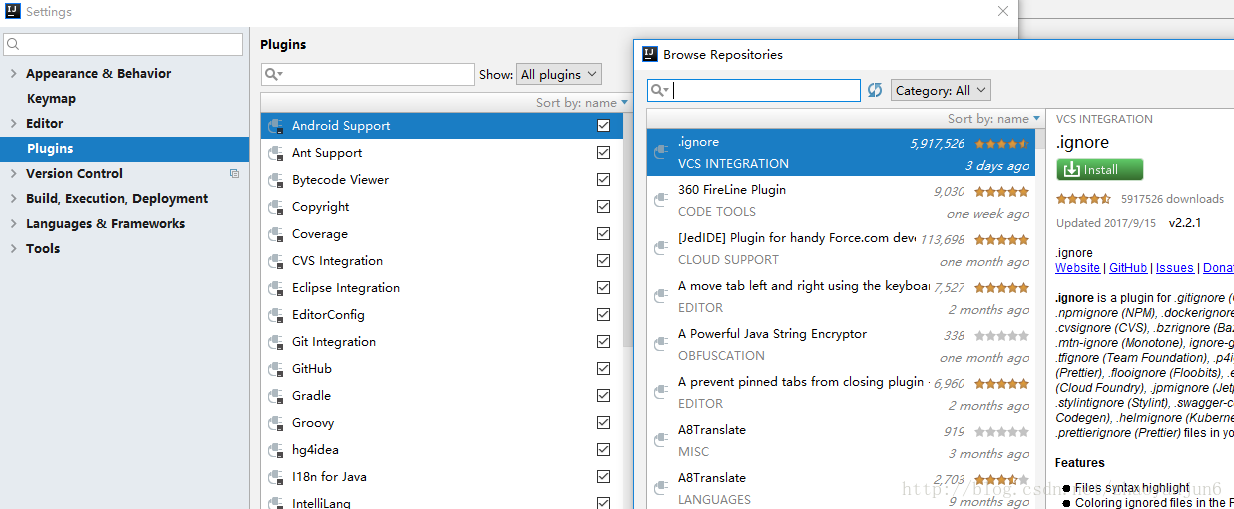Toggle the CVS Integration checkbox

(x=603, y=261)
